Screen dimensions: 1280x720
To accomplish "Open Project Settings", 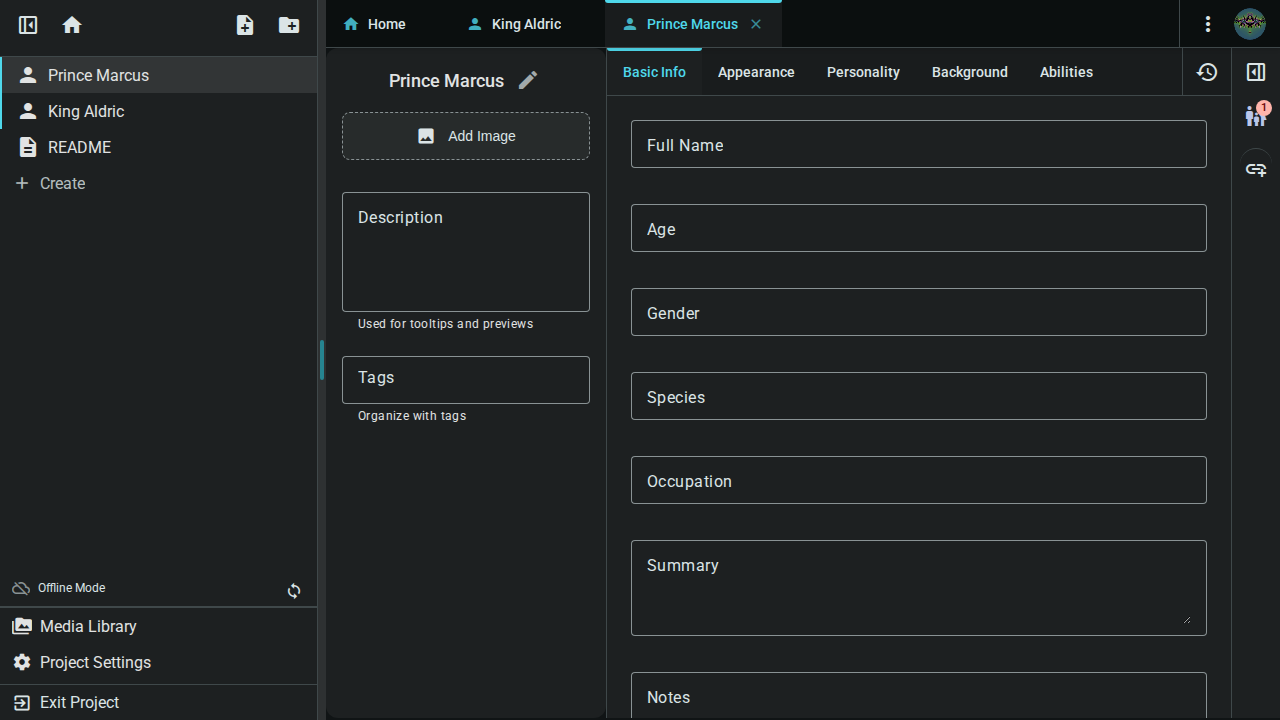I will [95, 662].
